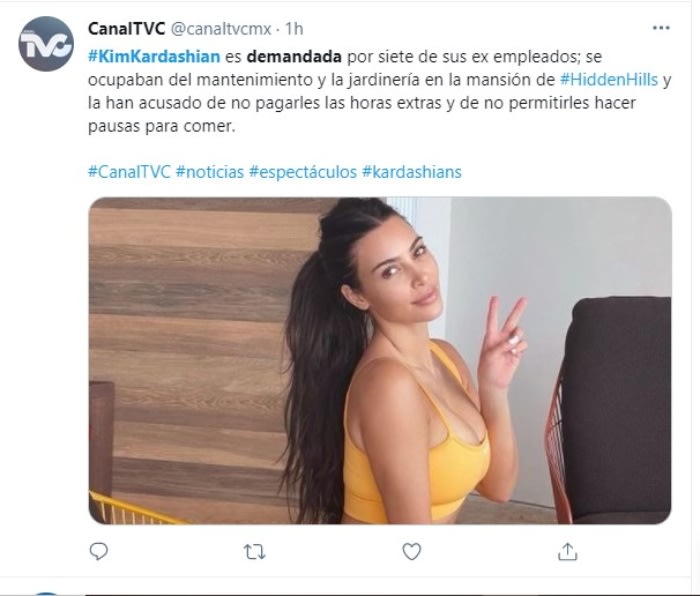The height and width of the screenshot is (596, 700).
Task: Open the #CanalTVC hashtag
Action: pos(129,172)
